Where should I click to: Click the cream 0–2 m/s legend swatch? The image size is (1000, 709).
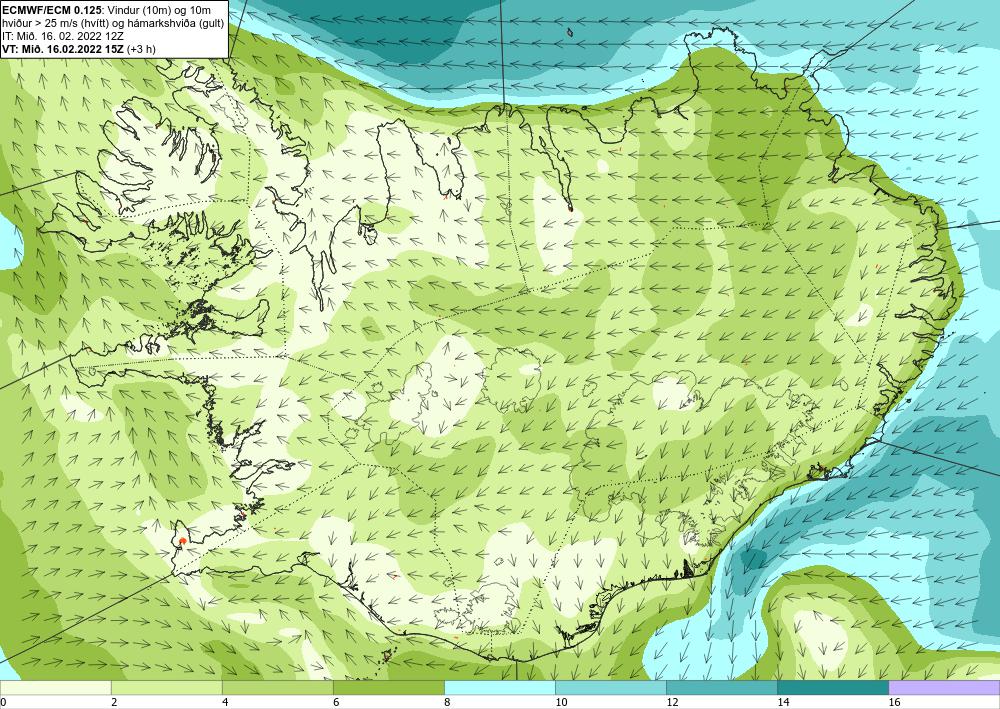tap(55, 687)
